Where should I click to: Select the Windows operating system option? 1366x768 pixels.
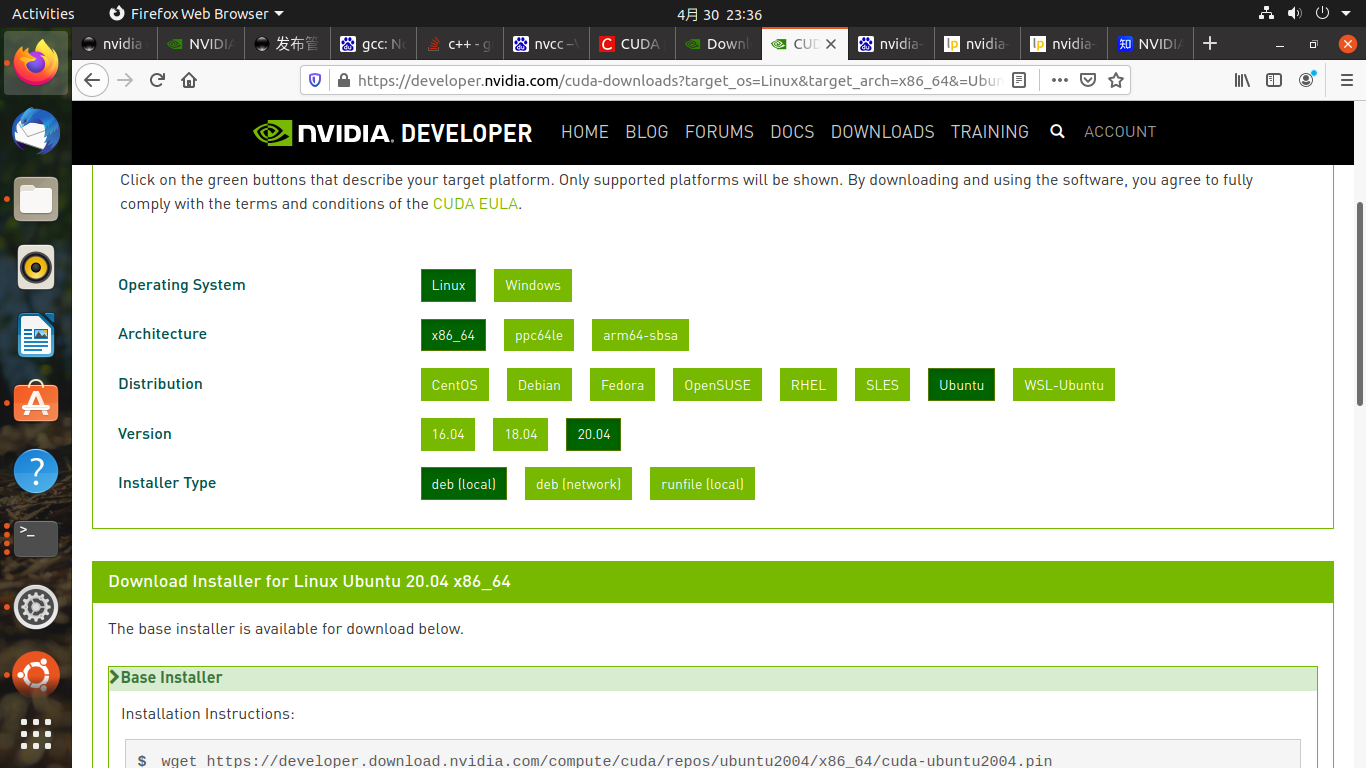[532, 286]
